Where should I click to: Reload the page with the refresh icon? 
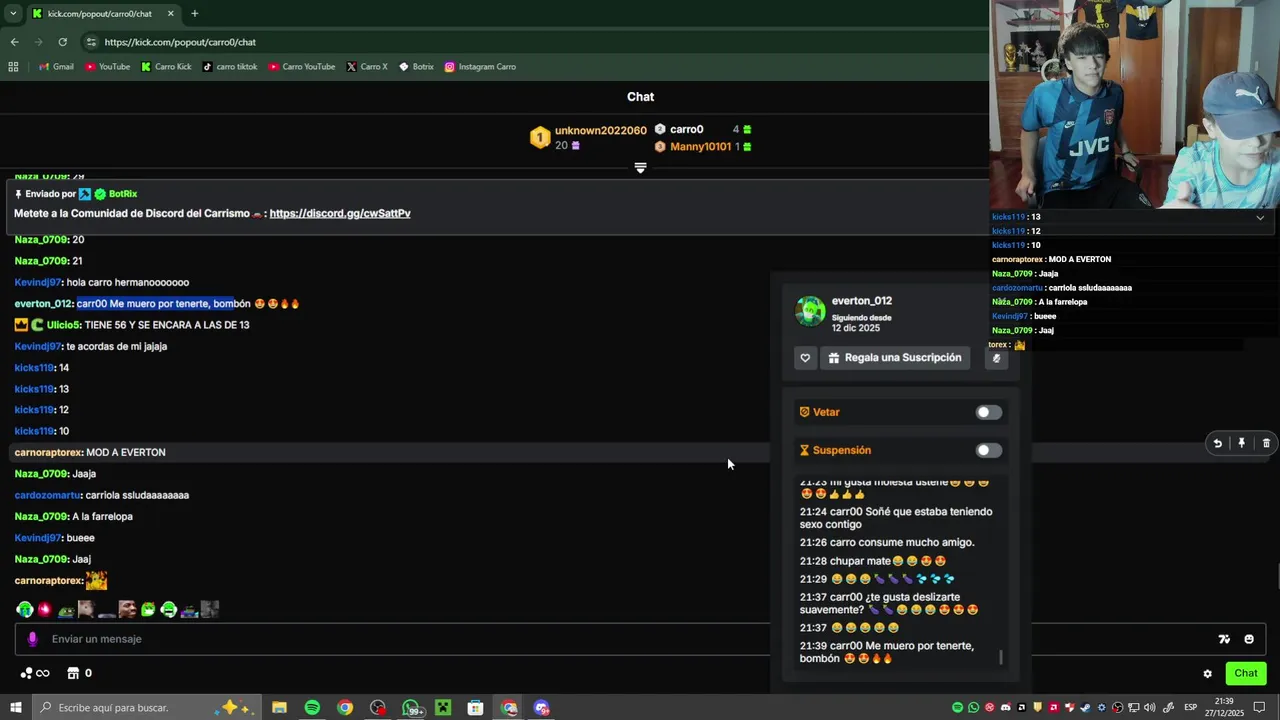[62, 42]
